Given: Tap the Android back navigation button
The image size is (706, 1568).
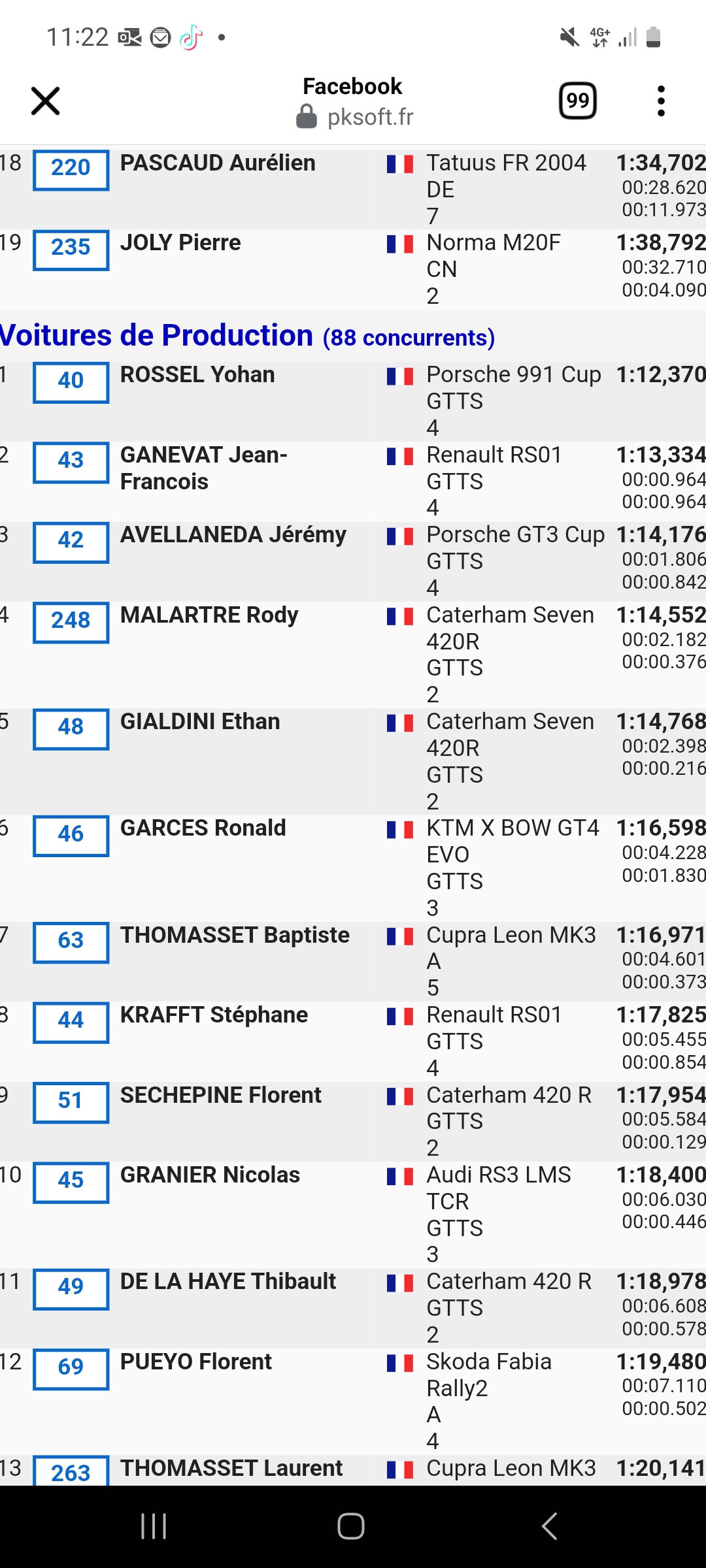Looking at the screenshot, I should point(549,1526).
